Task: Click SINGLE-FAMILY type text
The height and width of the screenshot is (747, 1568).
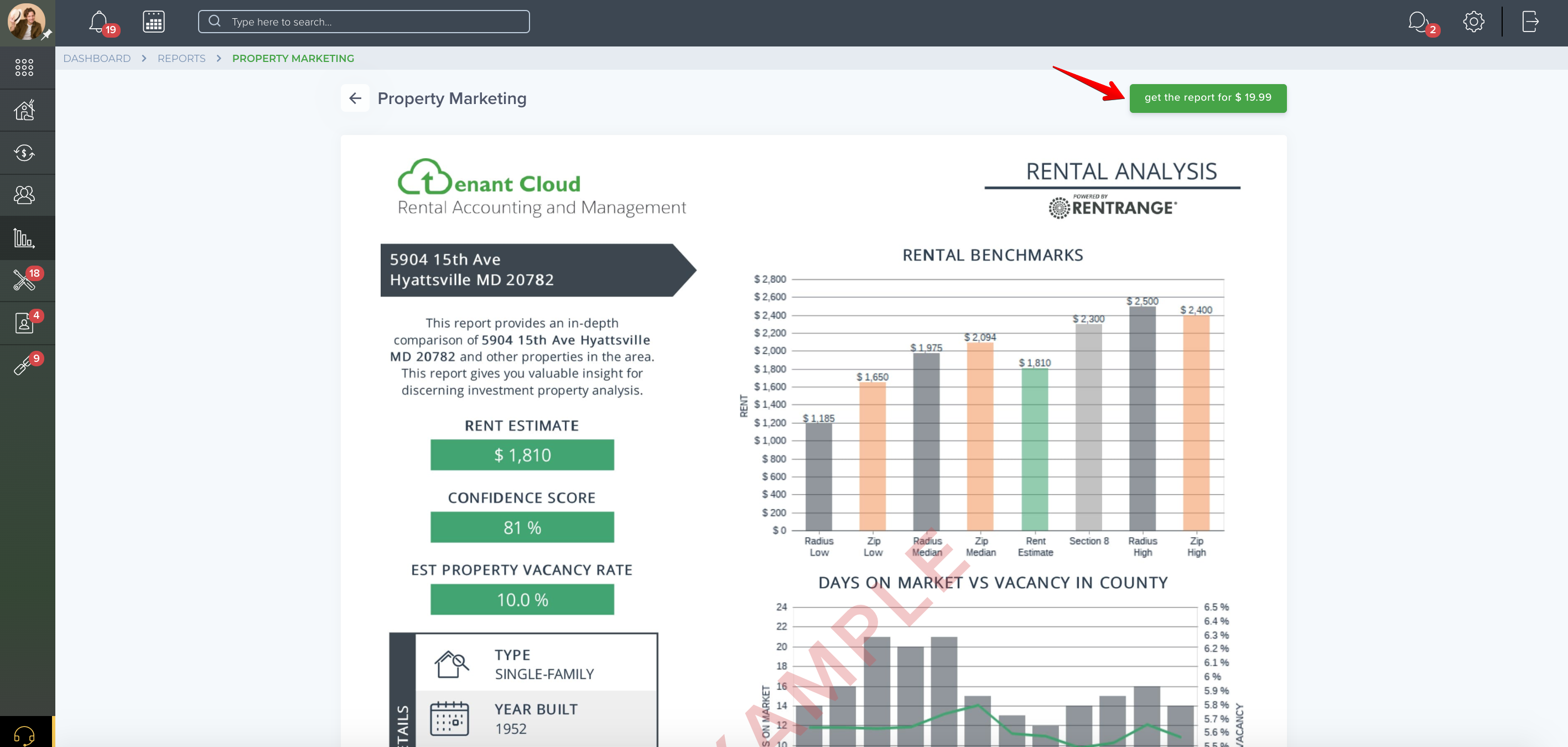Action: 544,674
